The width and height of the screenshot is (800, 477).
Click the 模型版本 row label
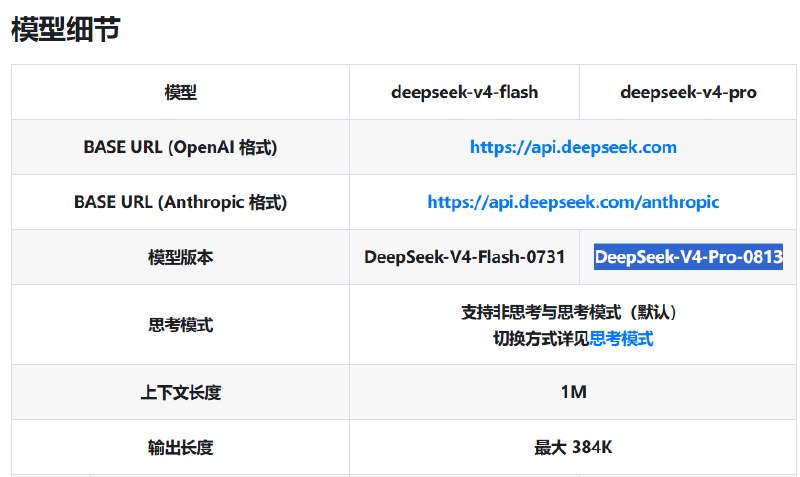181,257
